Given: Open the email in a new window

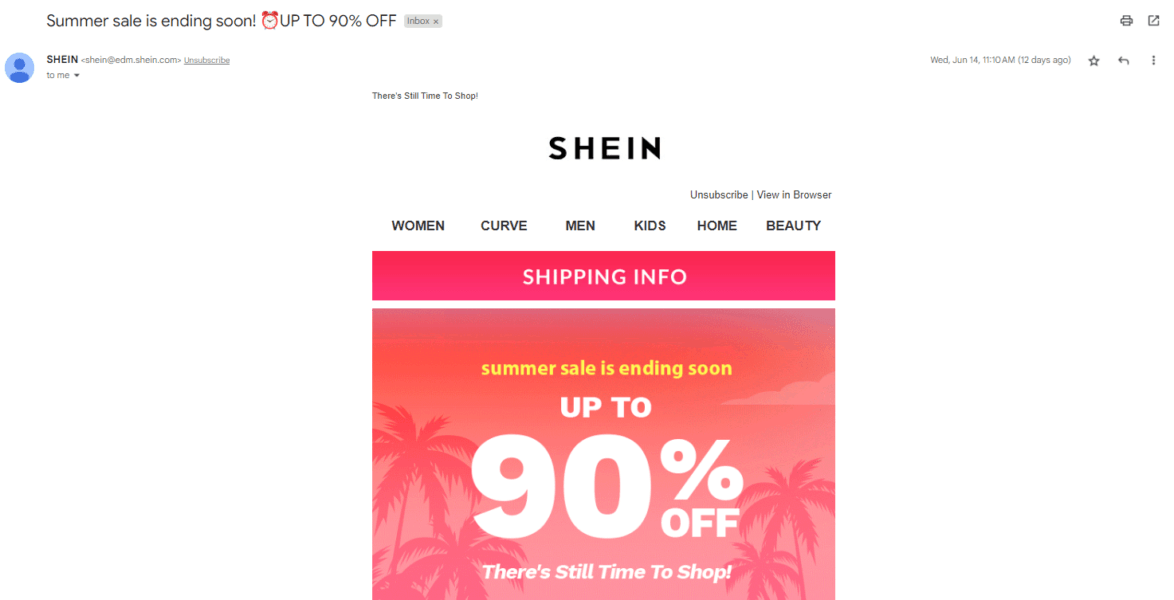Looking at the screenshot, I should pyautogui.click(x=1154, y=20).
